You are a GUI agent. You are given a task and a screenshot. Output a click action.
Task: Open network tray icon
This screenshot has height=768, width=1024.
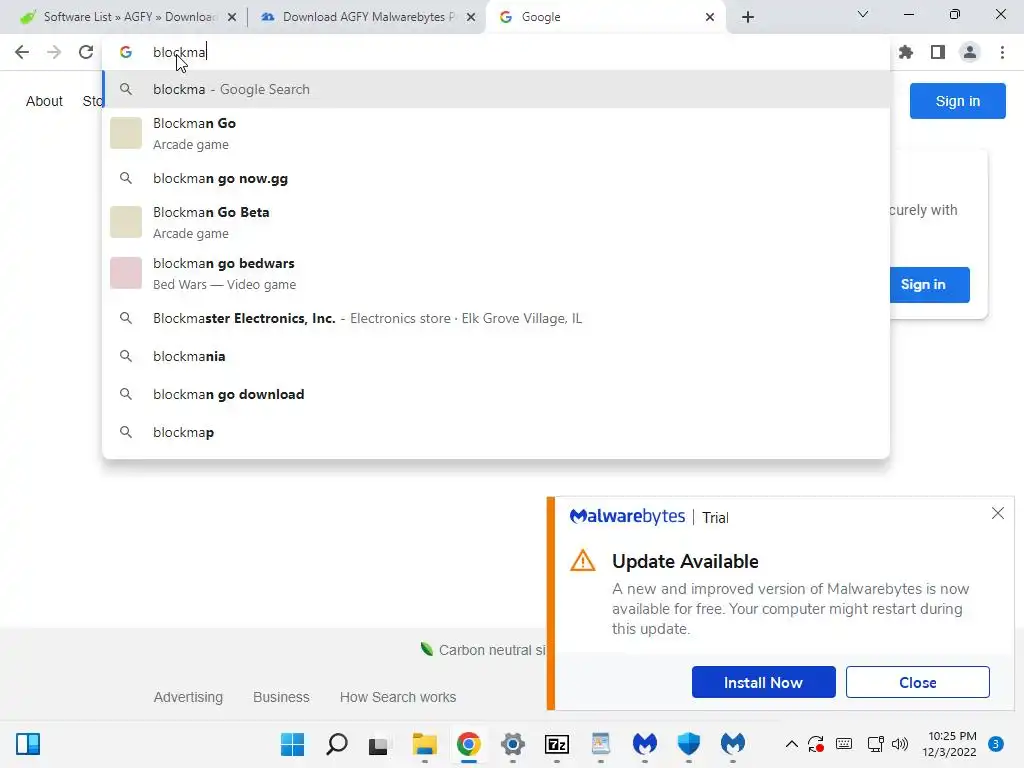tap(875, 744)
